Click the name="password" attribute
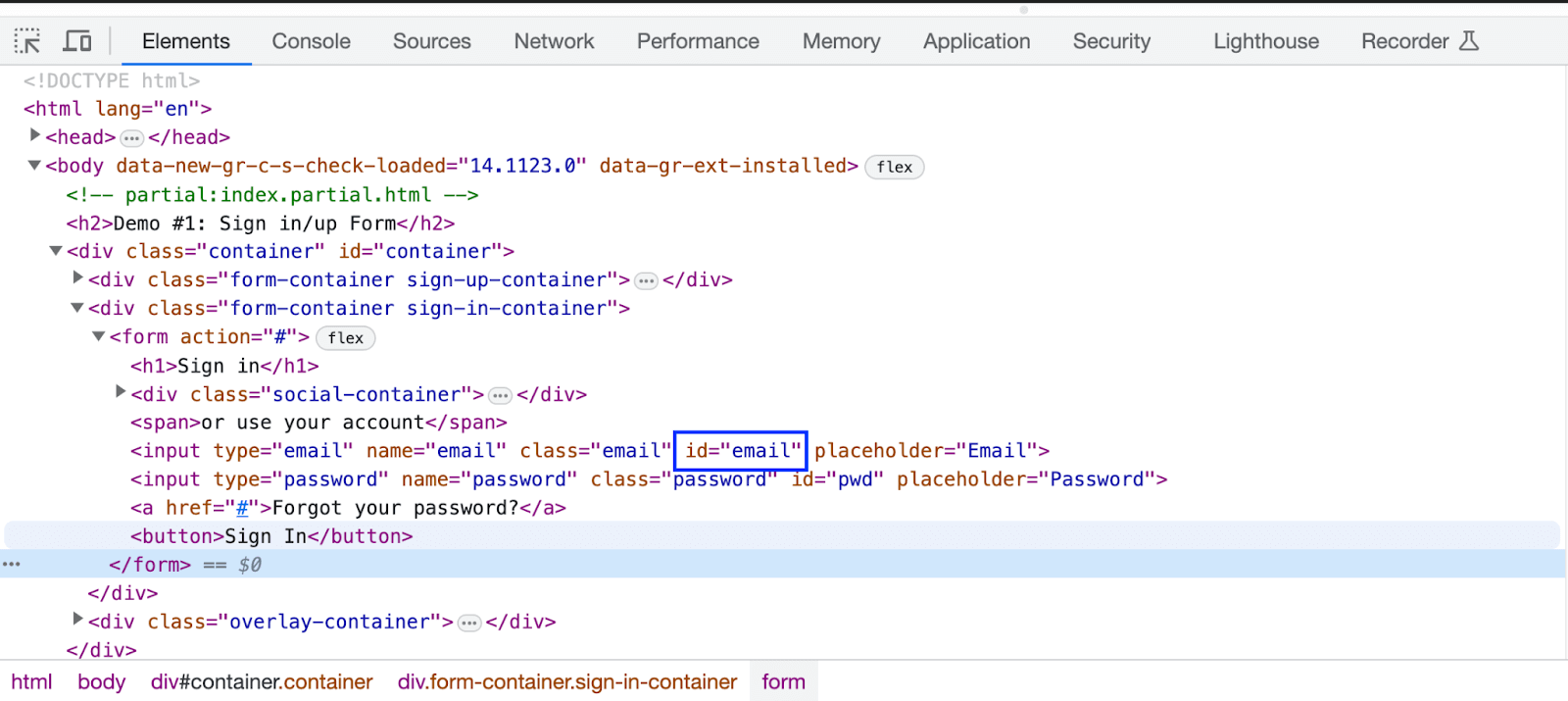 coord(490,479)
